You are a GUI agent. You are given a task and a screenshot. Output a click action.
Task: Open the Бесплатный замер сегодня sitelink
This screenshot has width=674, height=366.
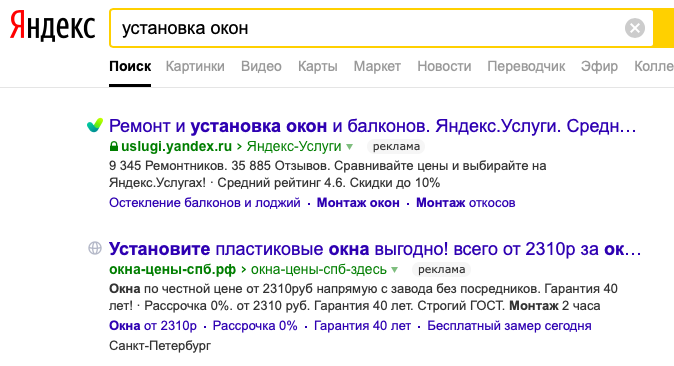tap(509, 326)
